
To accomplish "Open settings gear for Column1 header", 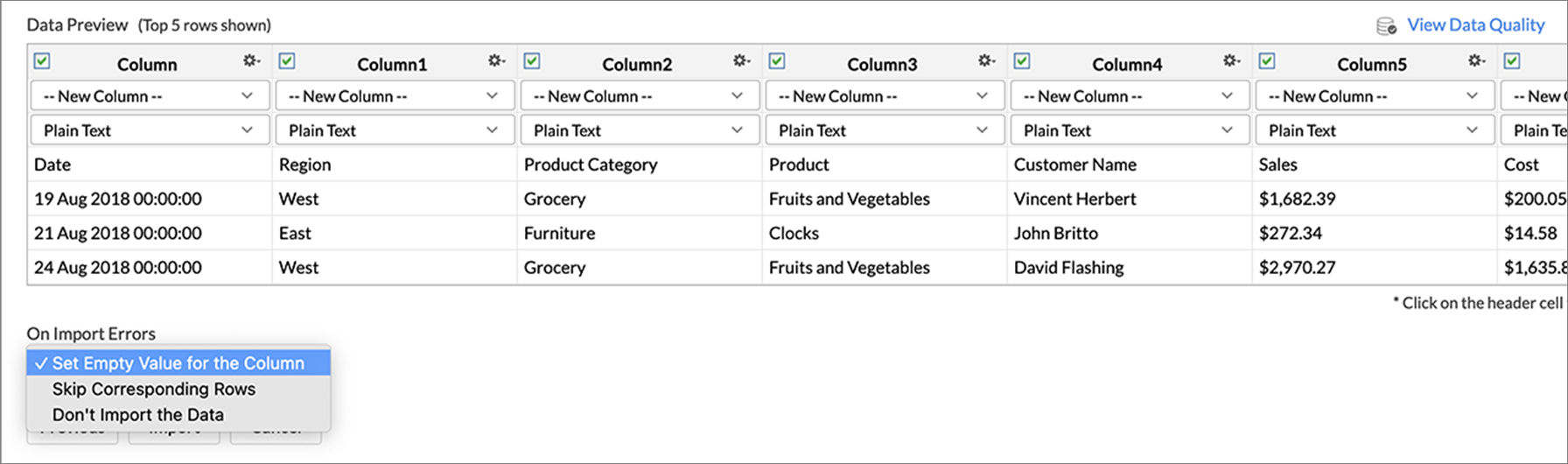I will click(496, 61).
